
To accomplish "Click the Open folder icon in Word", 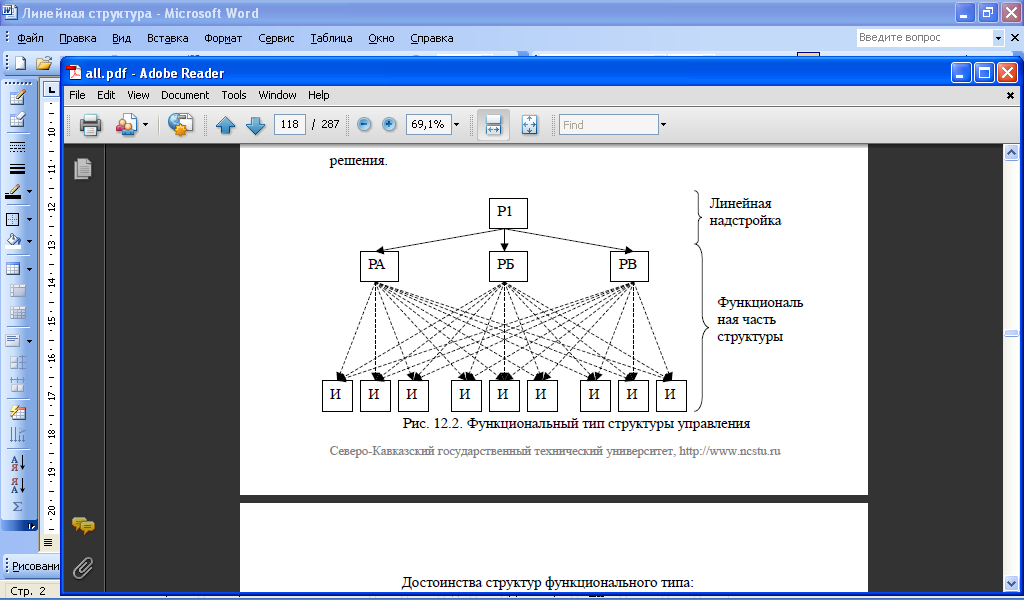I will click(x=44, y=63).
